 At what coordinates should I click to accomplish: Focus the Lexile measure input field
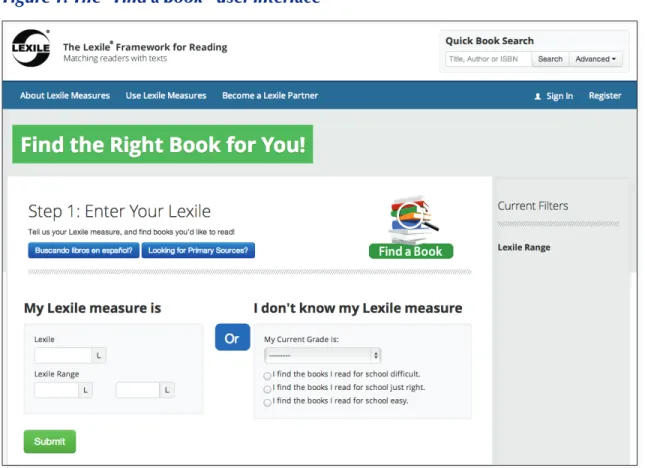[63, 355]
